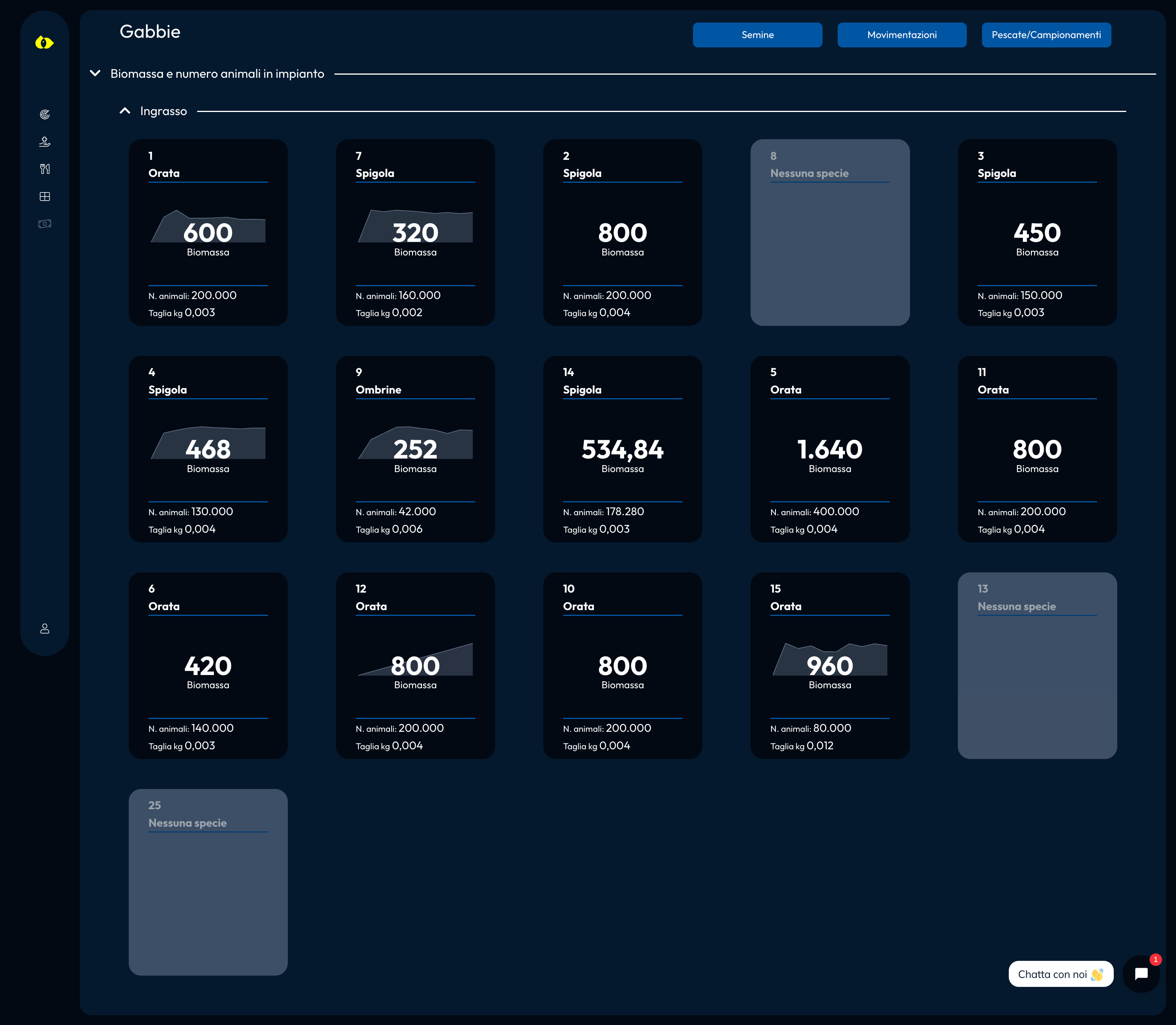Open the chat bubble widget icon

1141,974
